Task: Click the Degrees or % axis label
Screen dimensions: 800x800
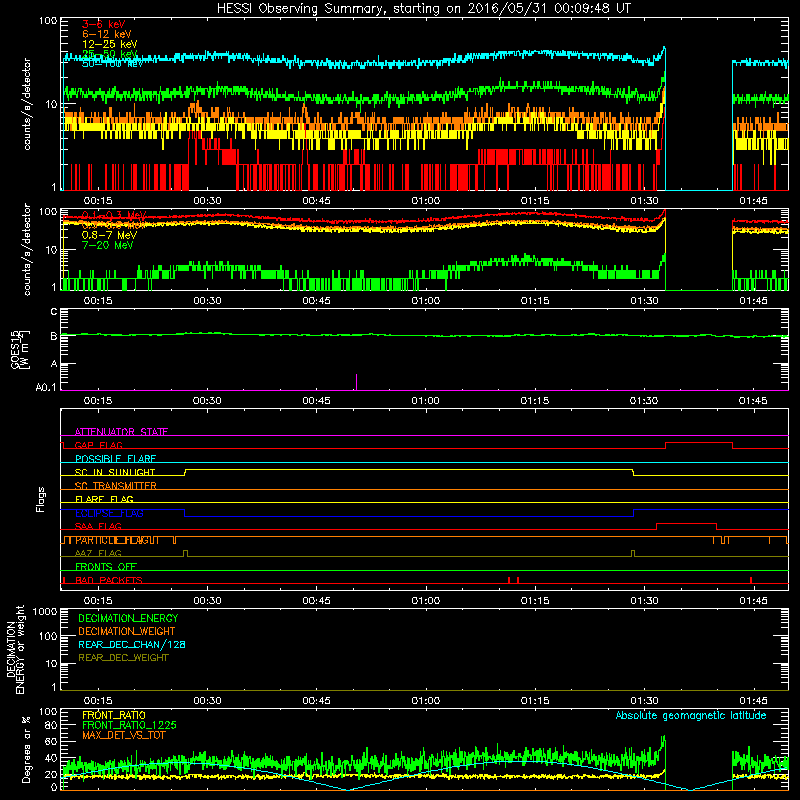Action: [x=26, y=749]
